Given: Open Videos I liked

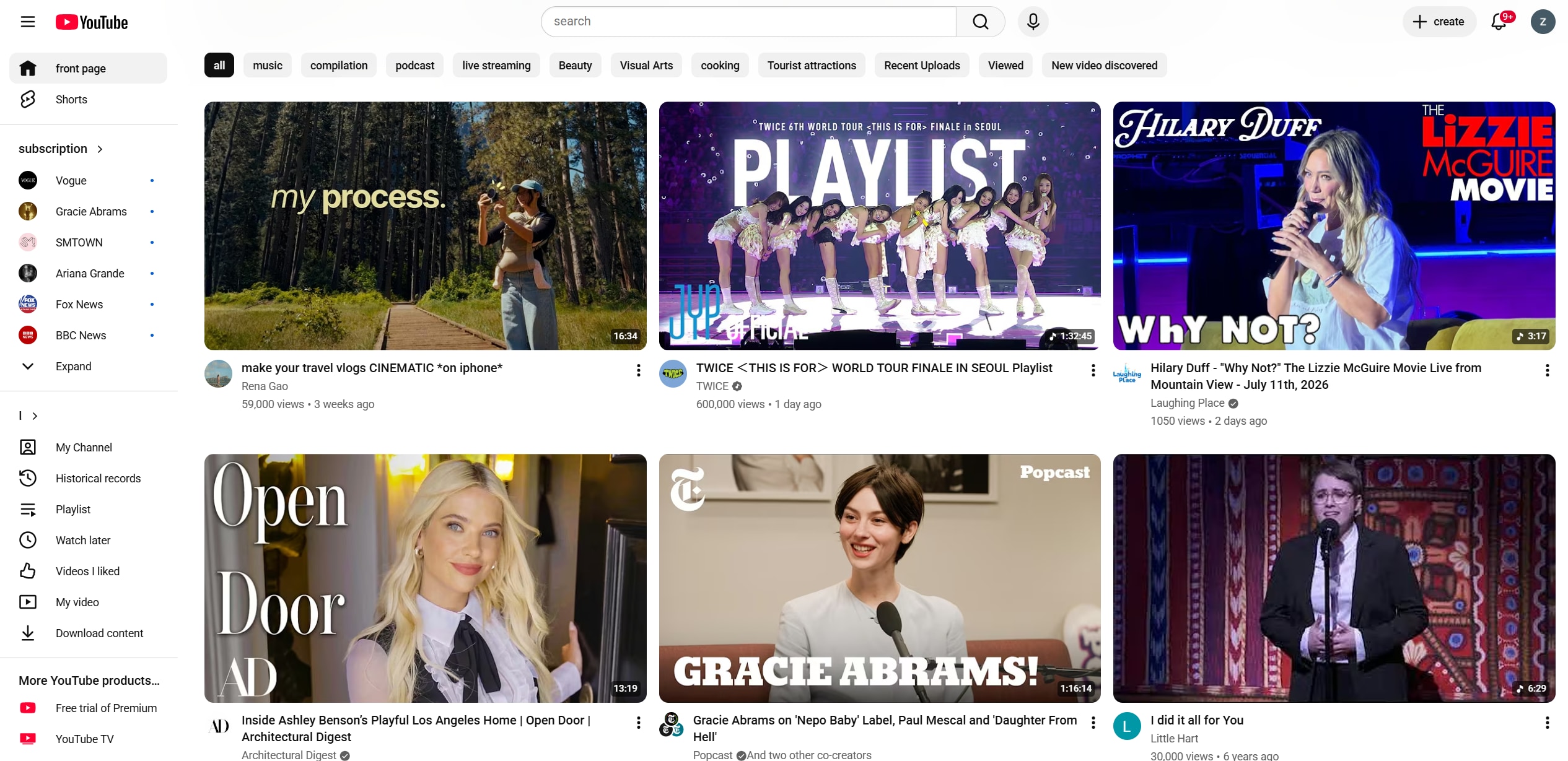Looking at the screenshot, I should click(88, 571).
